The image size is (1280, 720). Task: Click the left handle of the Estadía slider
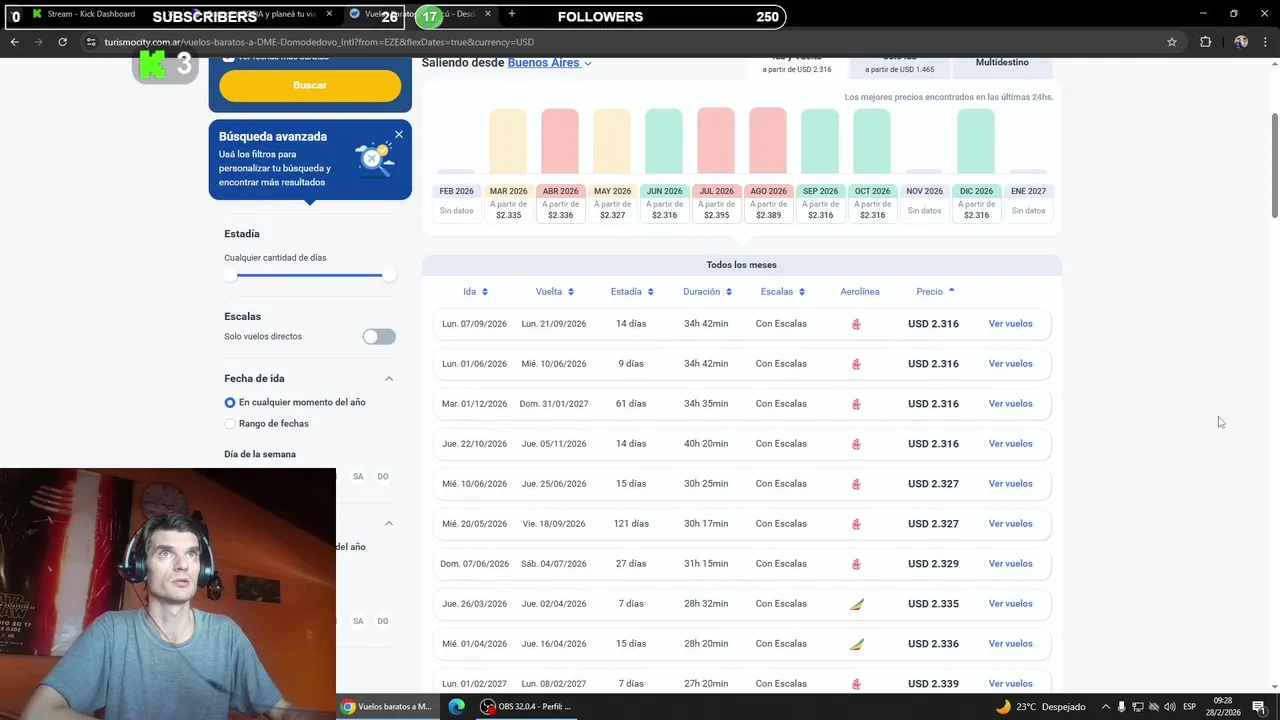(231, 275)
